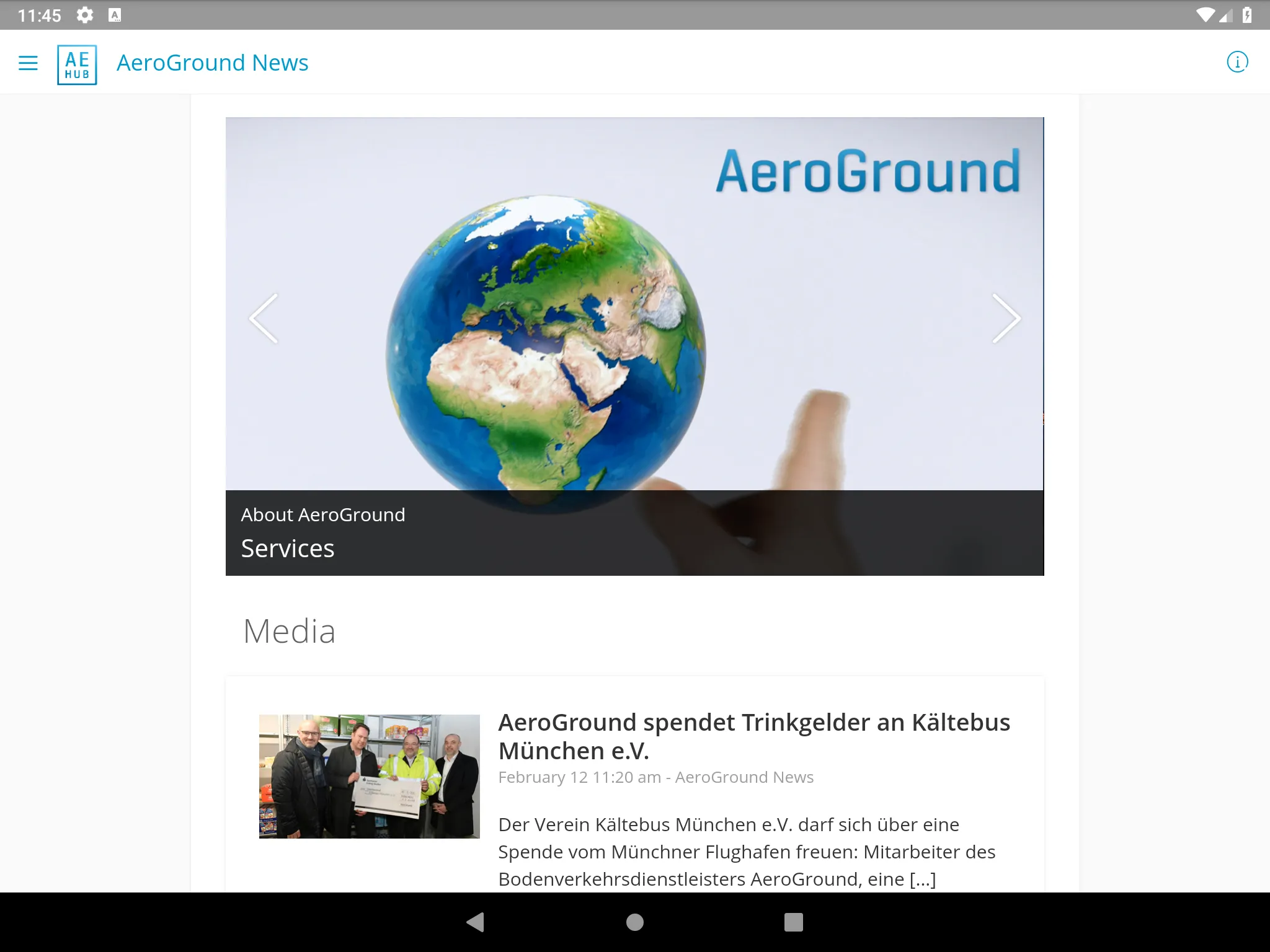Screen dimensions: 1270x952
Task: Open the article excerpt ending in […]
Action: 747,852
